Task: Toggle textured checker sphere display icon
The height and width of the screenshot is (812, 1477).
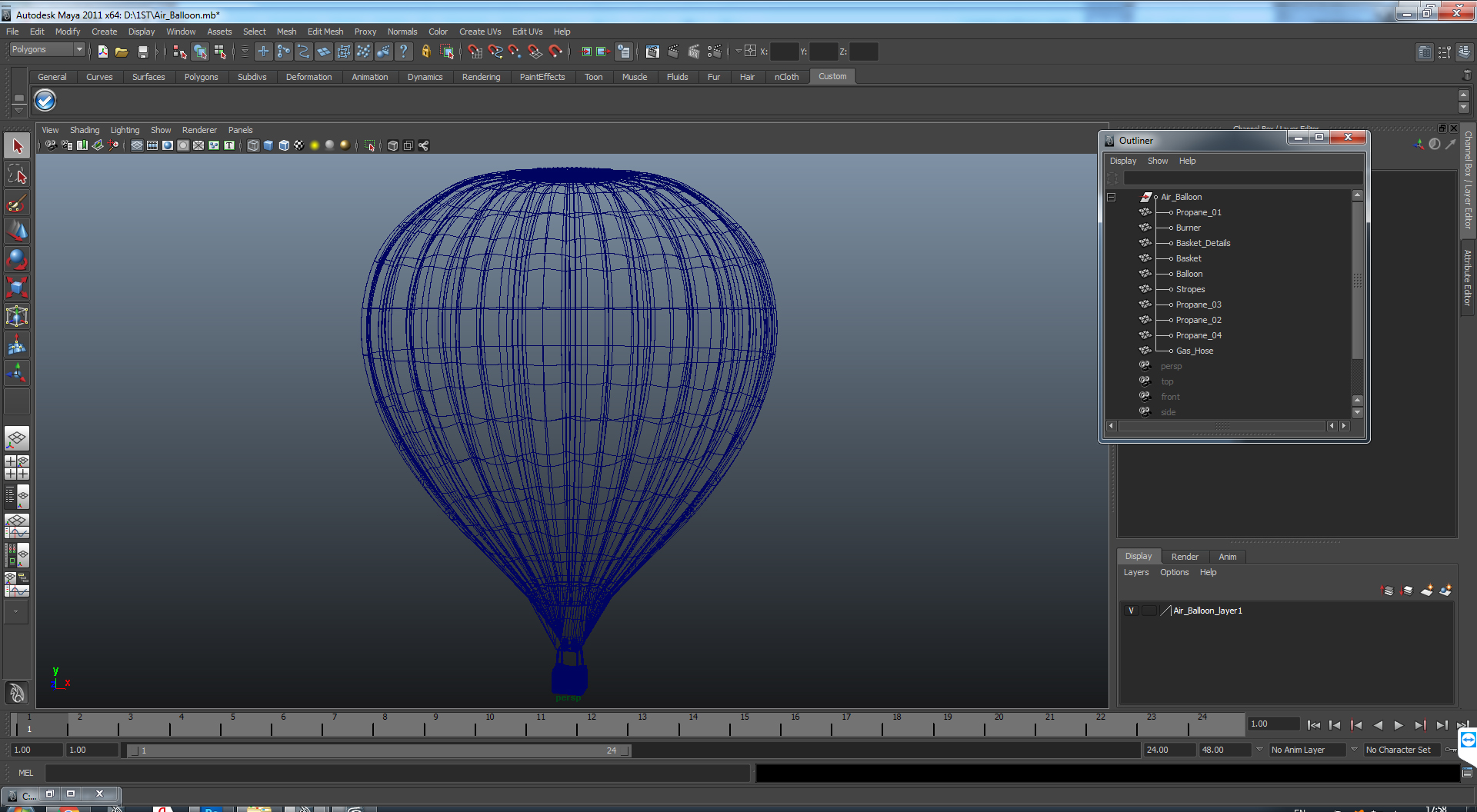Action: click(x=299, y=145)
